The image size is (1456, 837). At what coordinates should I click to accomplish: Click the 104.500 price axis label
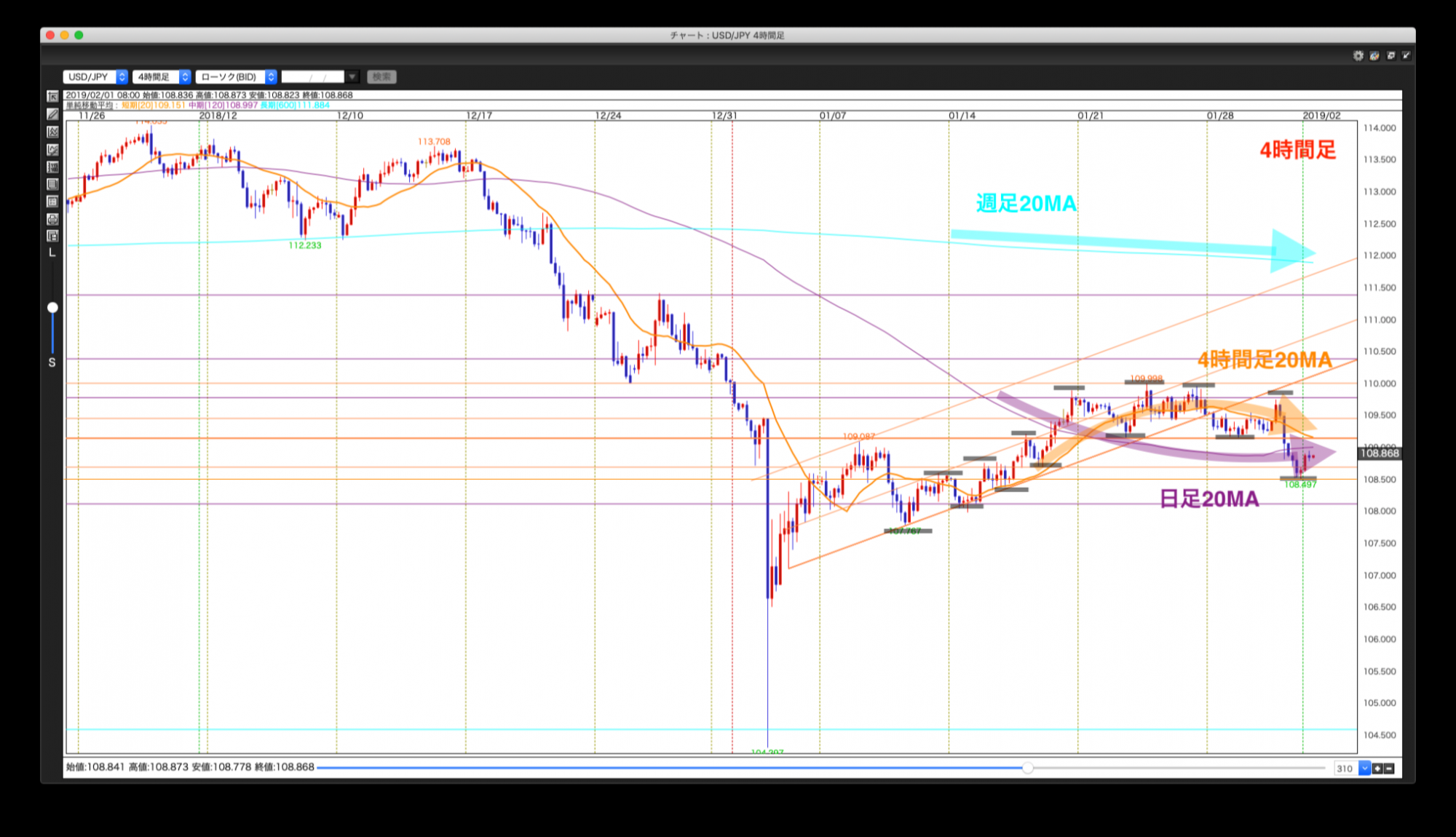(x=1380, y=735)
